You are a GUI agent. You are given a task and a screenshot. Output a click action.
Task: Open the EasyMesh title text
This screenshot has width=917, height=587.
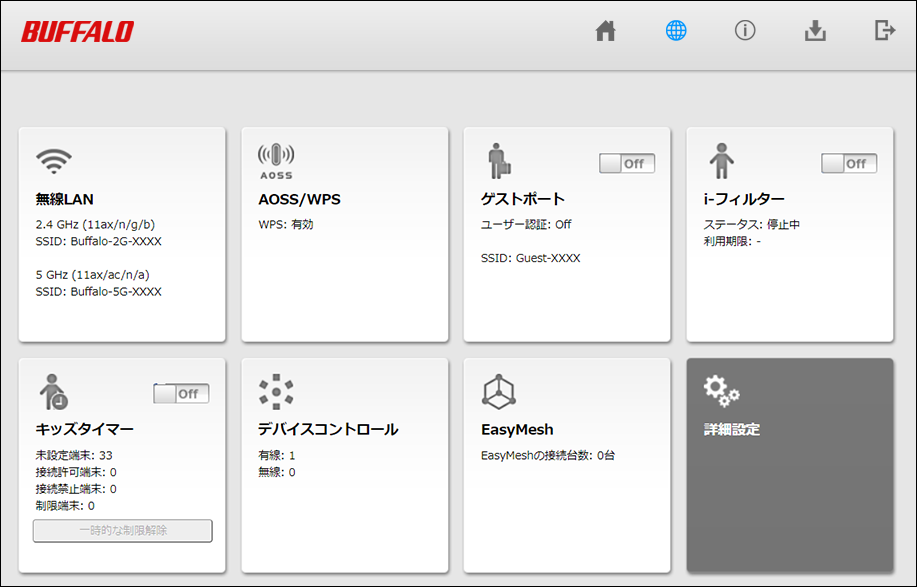pos(517,429)
